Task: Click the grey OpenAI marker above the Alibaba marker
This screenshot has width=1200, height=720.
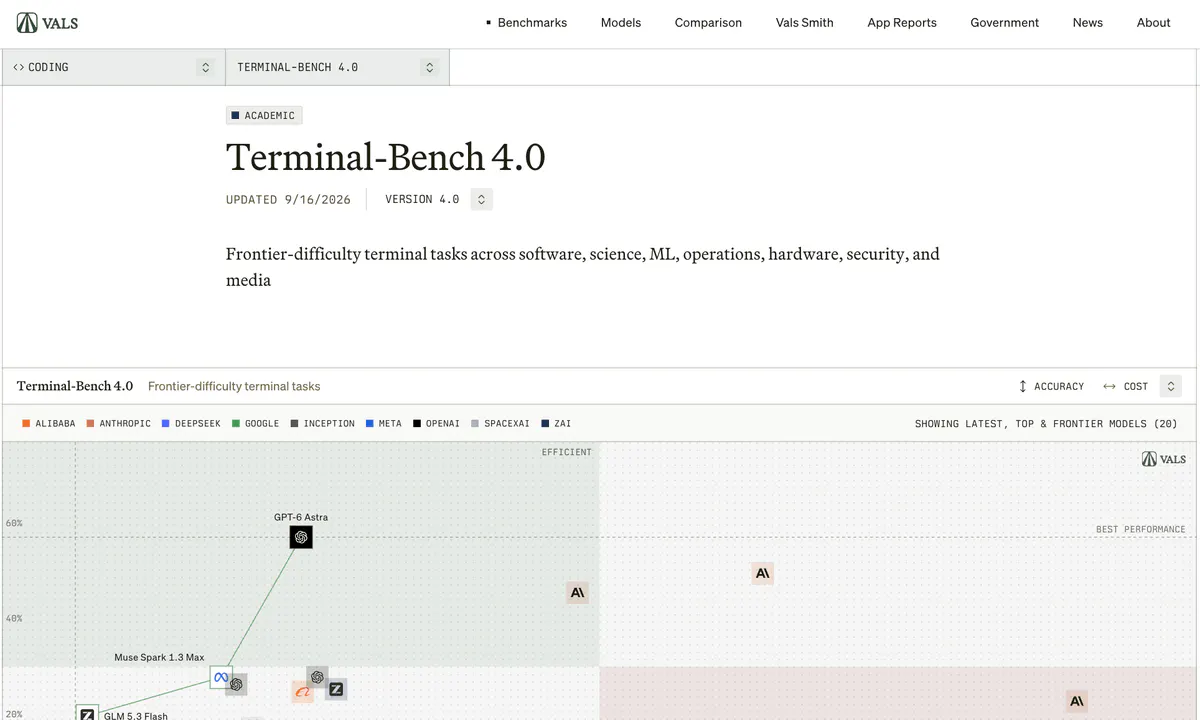Action: 317,677
